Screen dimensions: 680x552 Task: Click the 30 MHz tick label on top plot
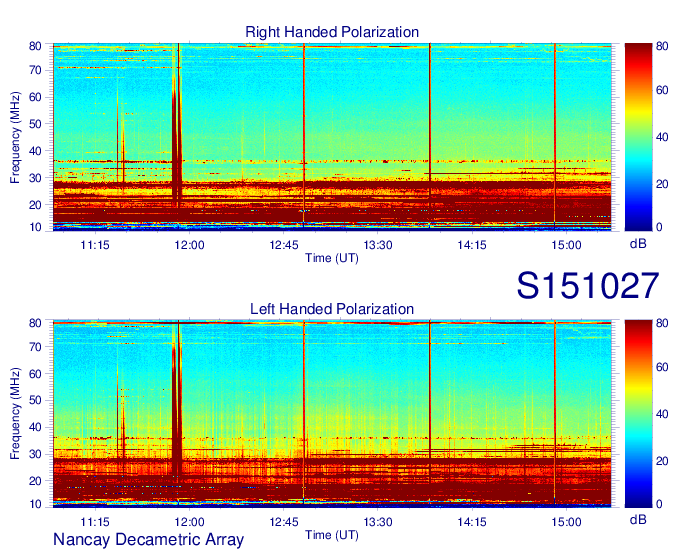click(x=35, y=178)
